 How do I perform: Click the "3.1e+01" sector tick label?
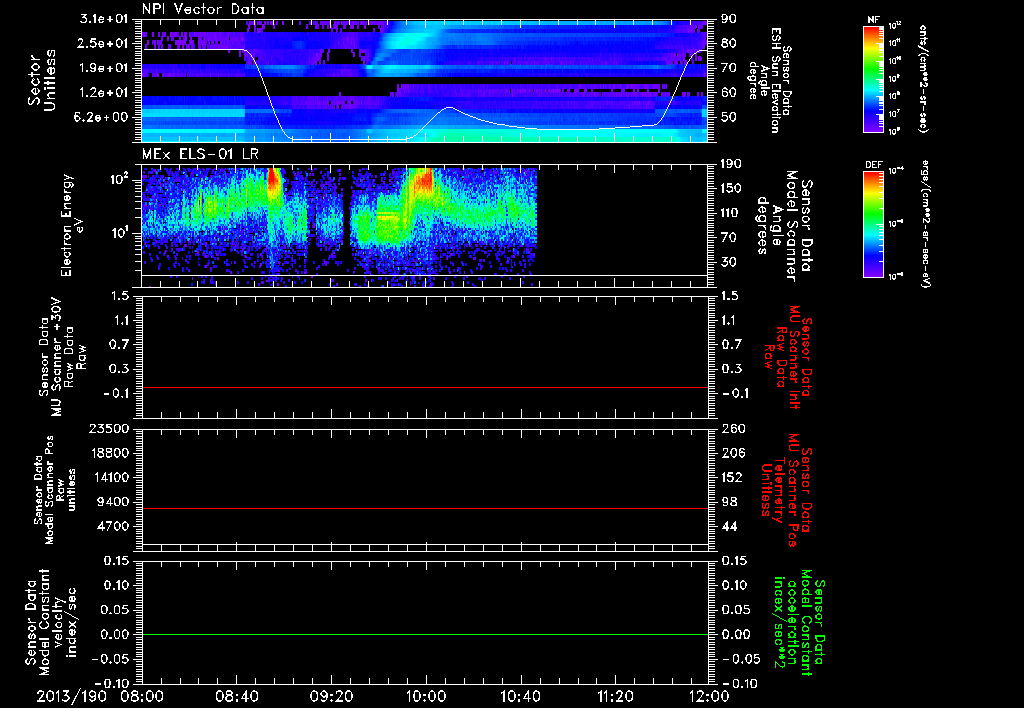pos(103,19)
